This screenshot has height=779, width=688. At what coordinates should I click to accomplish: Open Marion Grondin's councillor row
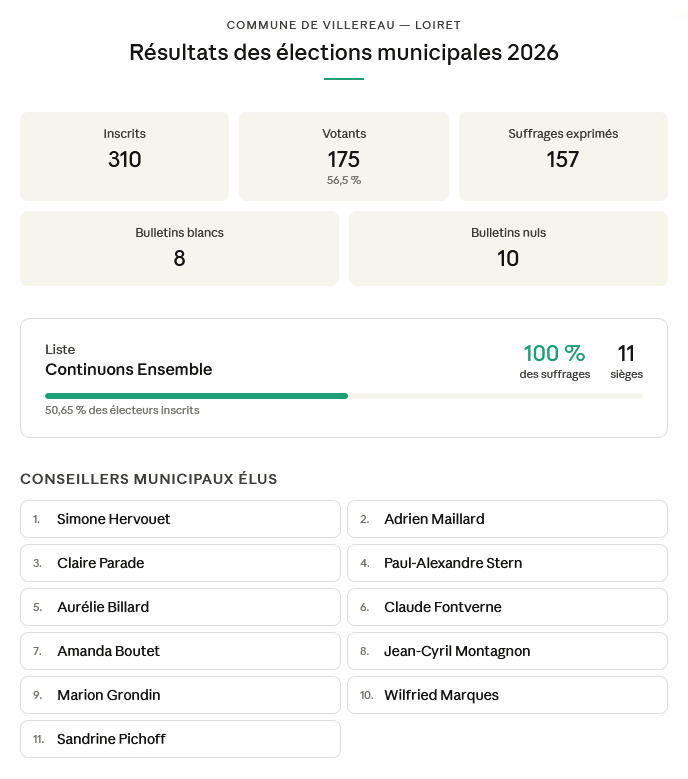click(x=180, y=695)
